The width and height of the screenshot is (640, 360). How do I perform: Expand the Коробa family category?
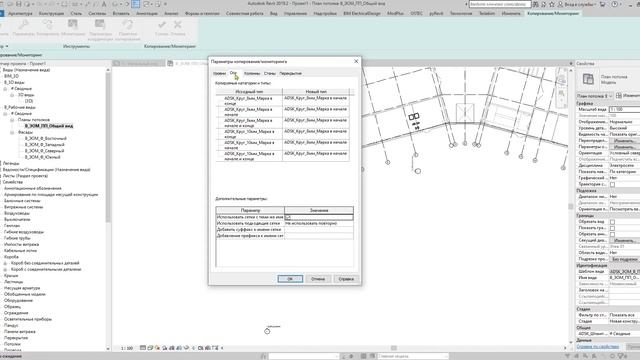pyautogui.click(x=11, y=257)
